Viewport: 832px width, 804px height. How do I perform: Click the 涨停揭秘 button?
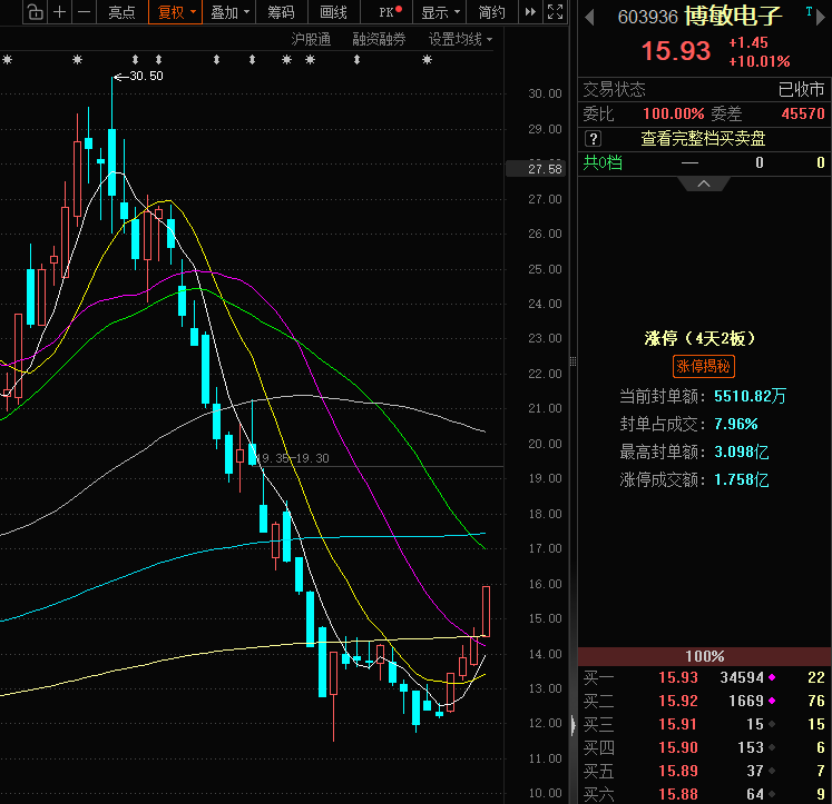coord(704,366)
